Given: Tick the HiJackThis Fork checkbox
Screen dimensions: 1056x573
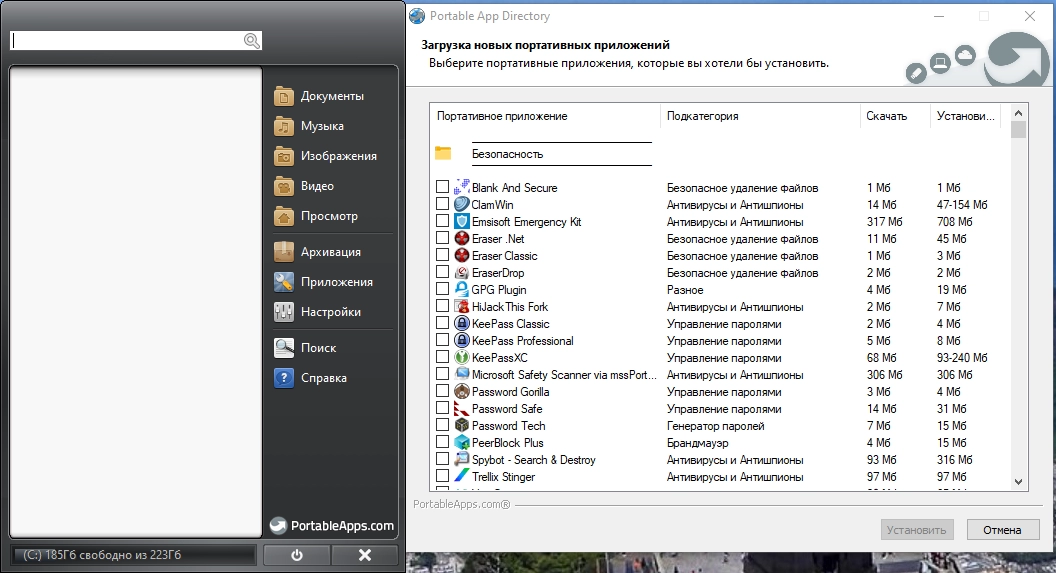Looking at the screenshot, I should click(442, 306).
